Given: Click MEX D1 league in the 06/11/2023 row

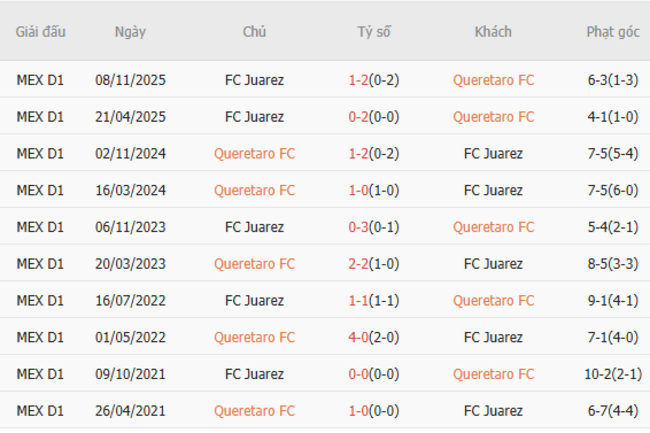Looking at the screenshot, I should click(40, 227).
